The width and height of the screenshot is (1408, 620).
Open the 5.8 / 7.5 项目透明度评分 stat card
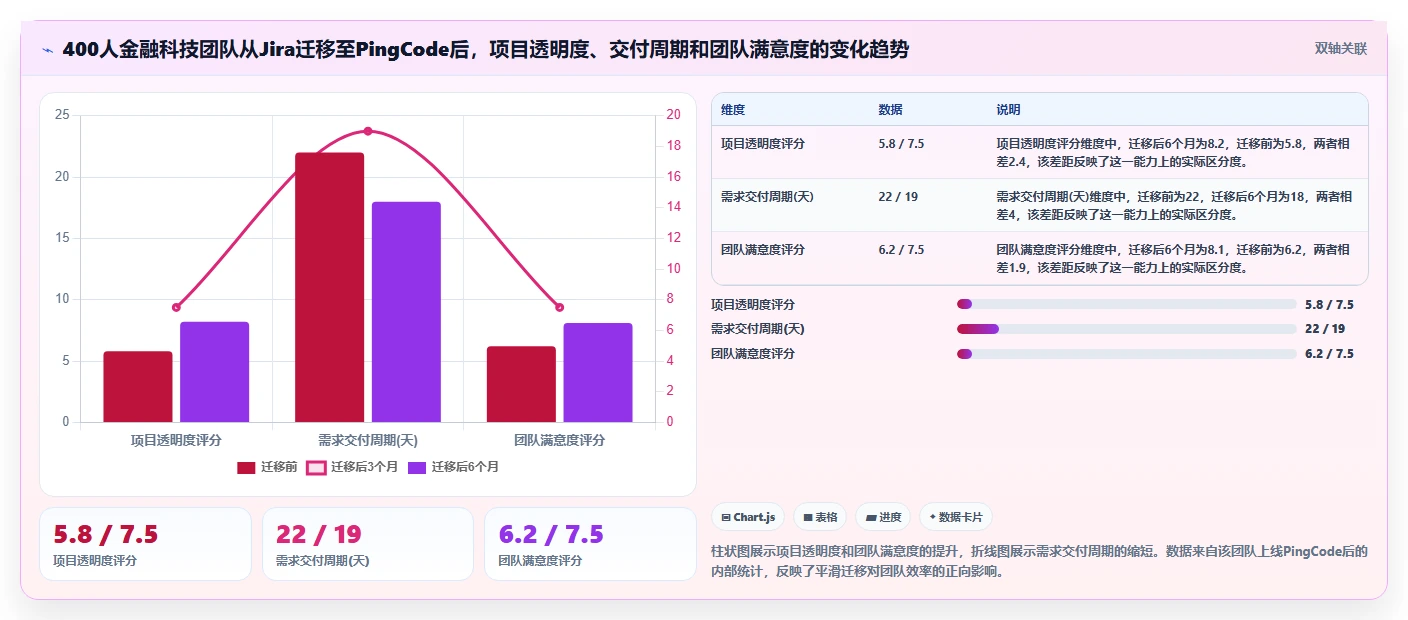[145, 544]
